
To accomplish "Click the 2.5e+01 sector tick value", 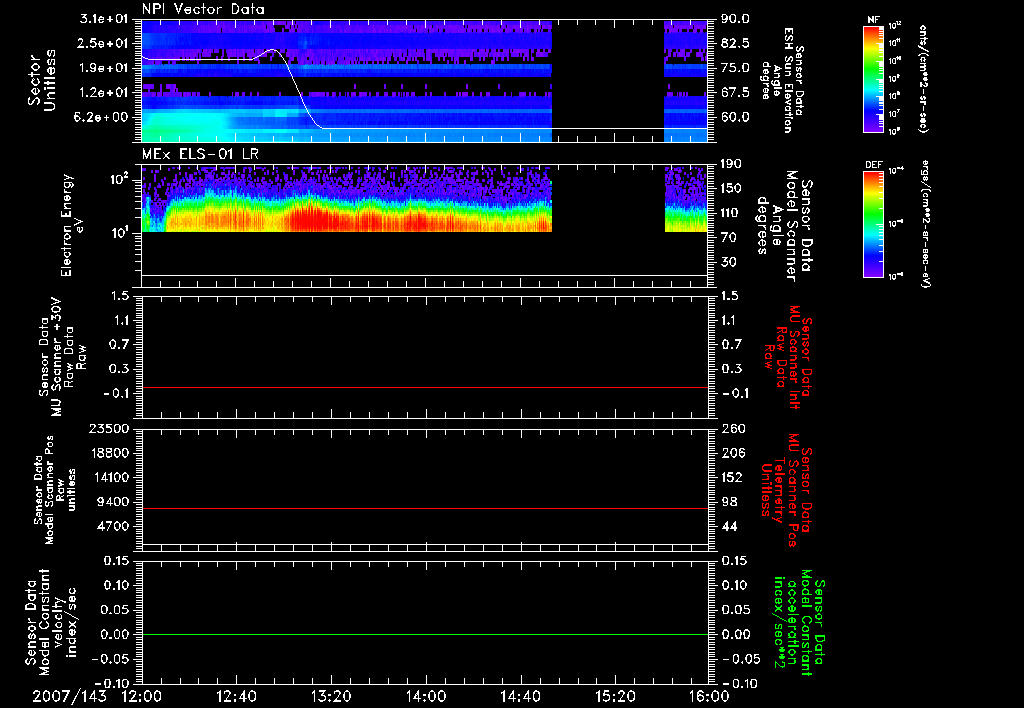I will point(104,43).
